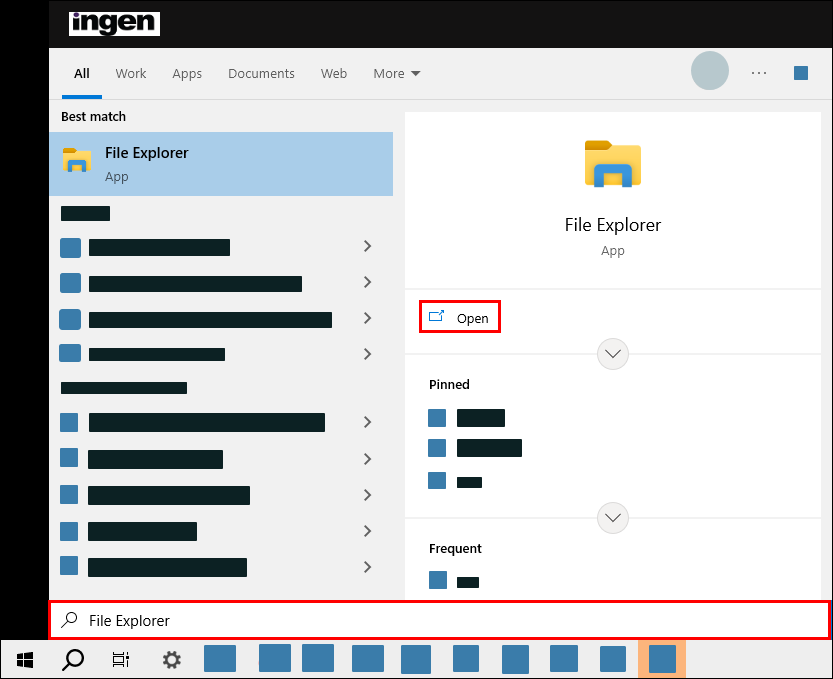Switch to the Documents tab

click(261, 73)
